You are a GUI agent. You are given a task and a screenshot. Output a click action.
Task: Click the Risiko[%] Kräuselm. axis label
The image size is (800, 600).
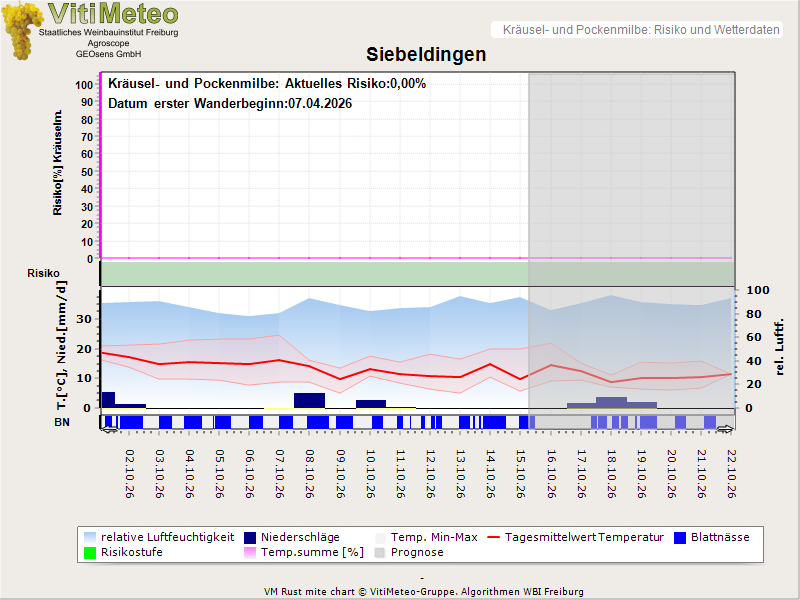(58, 162)
